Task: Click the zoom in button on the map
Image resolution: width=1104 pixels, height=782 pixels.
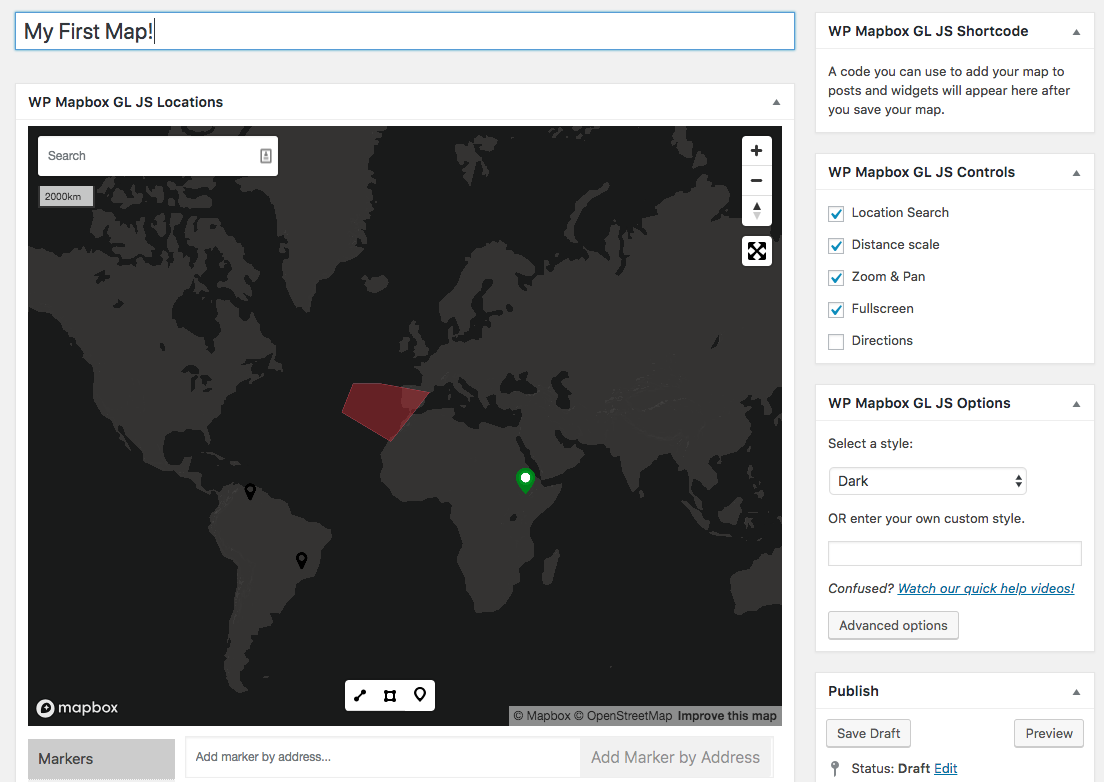Action: coord(757,150)
